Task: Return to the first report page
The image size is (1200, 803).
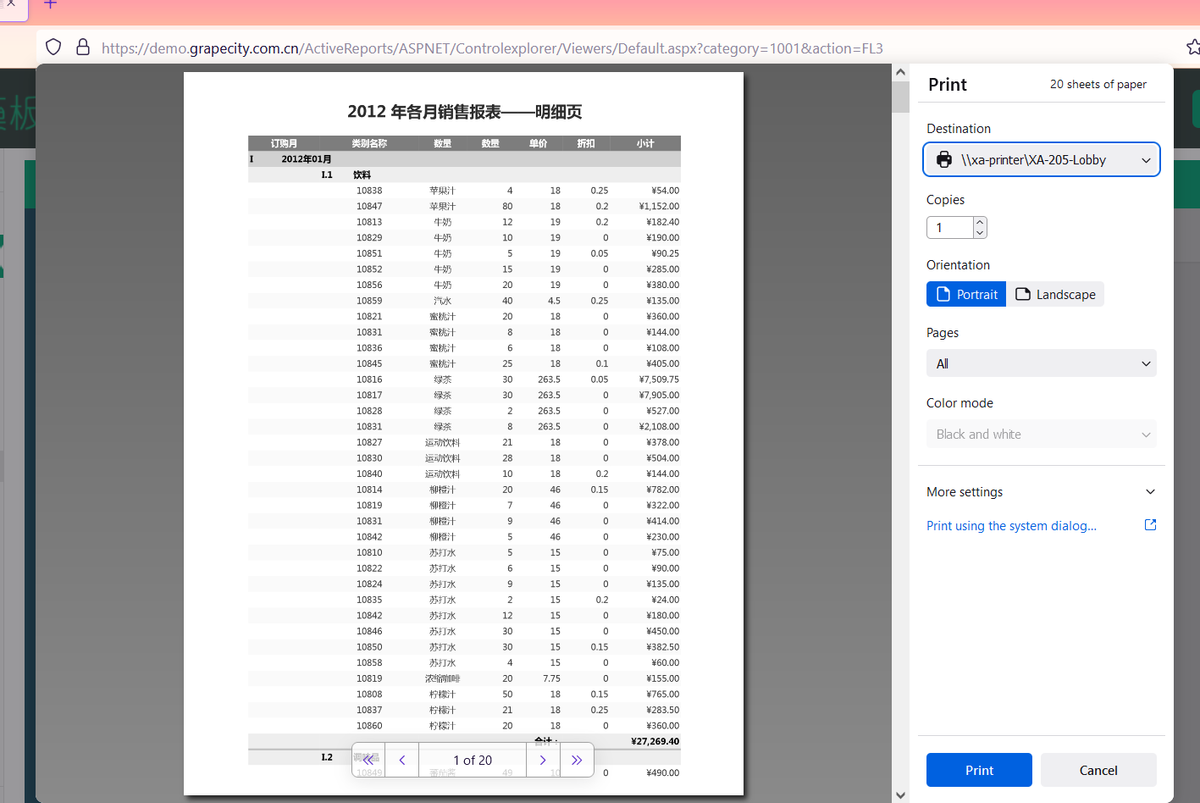Action: pyautogui.click(x=367, y=760)
